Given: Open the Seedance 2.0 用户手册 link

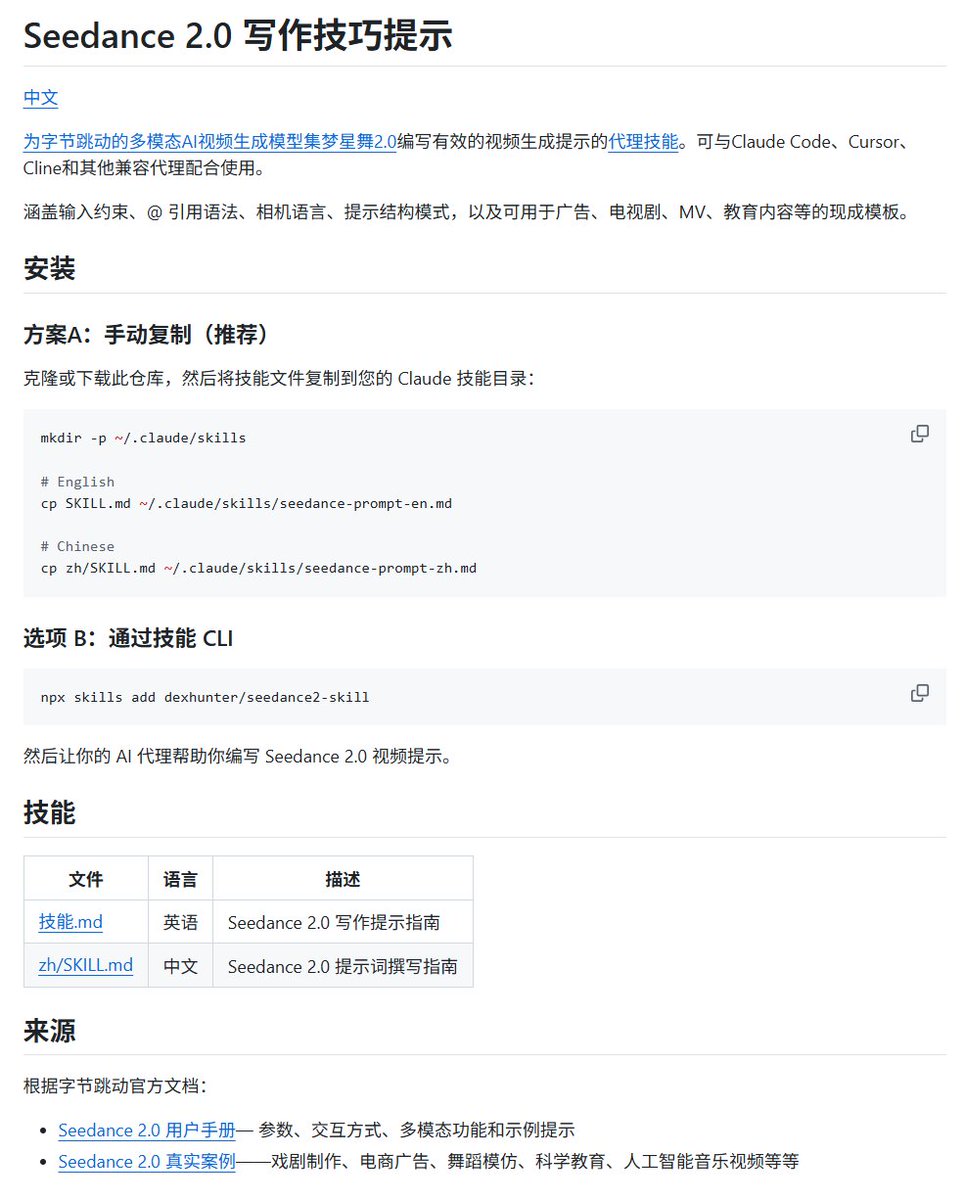Looking at the screenshot, I should click(146, 1130).
